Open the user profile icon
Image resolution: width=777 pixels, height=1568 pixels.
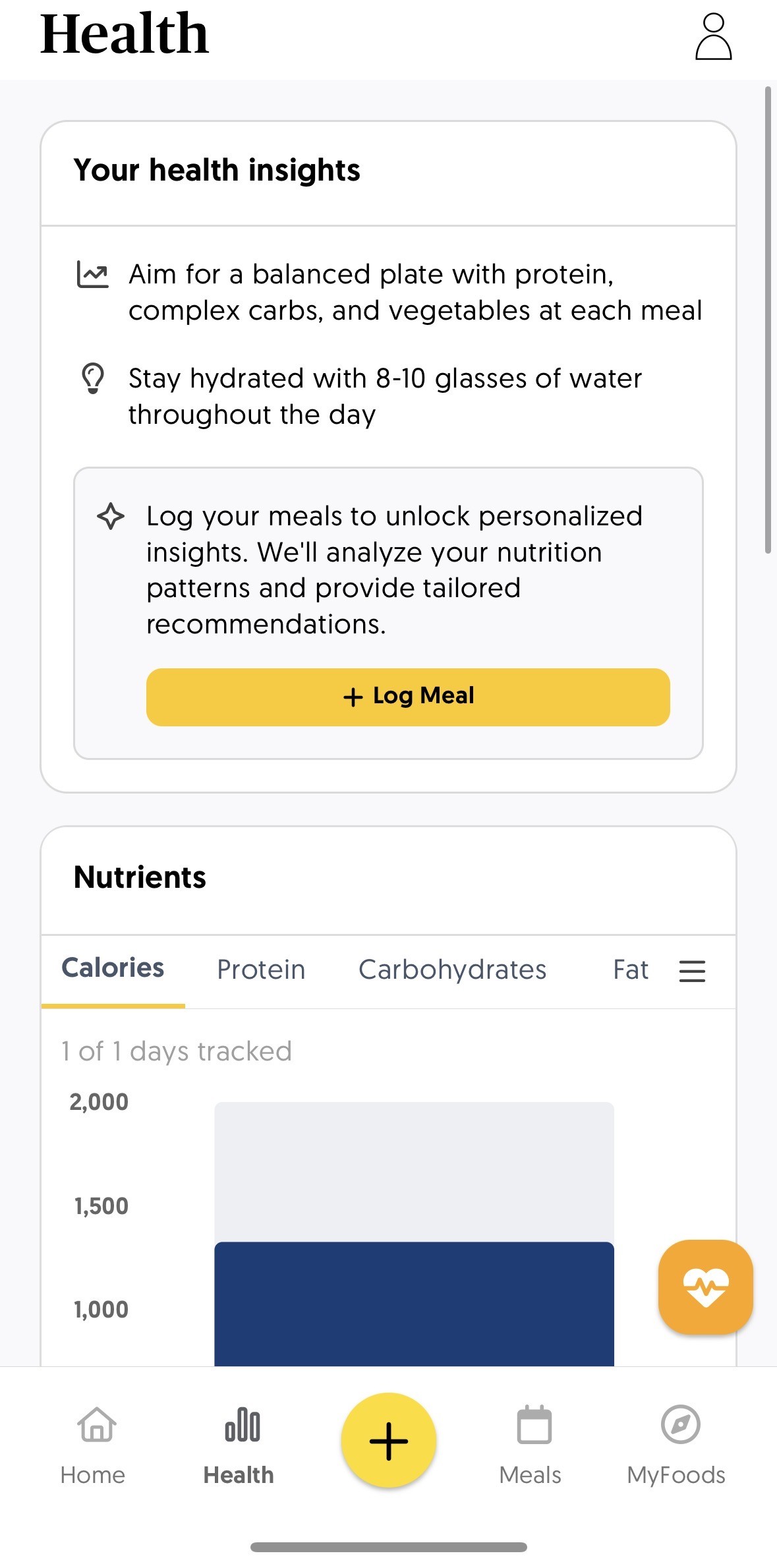[x=713, y=37]
